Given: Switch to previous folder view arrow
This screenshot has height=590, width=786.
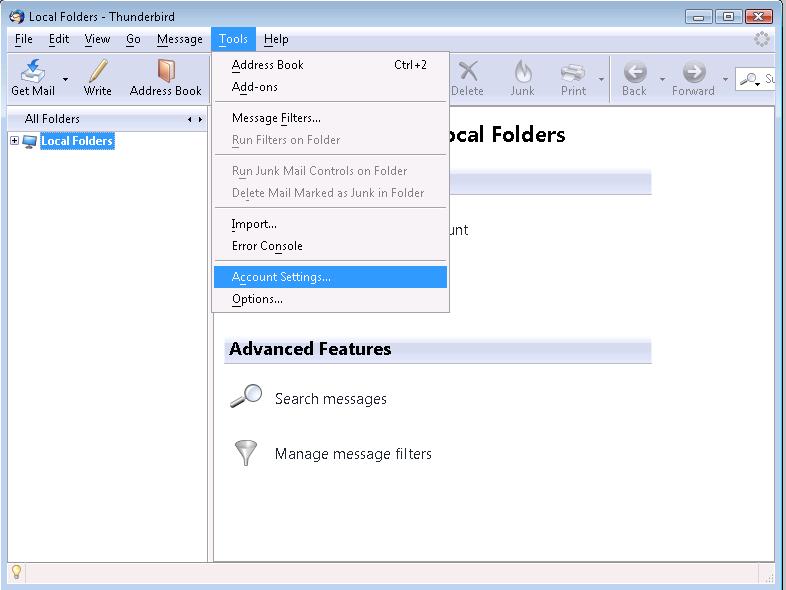Looking at the screenshot, I should tap(189, 119).
